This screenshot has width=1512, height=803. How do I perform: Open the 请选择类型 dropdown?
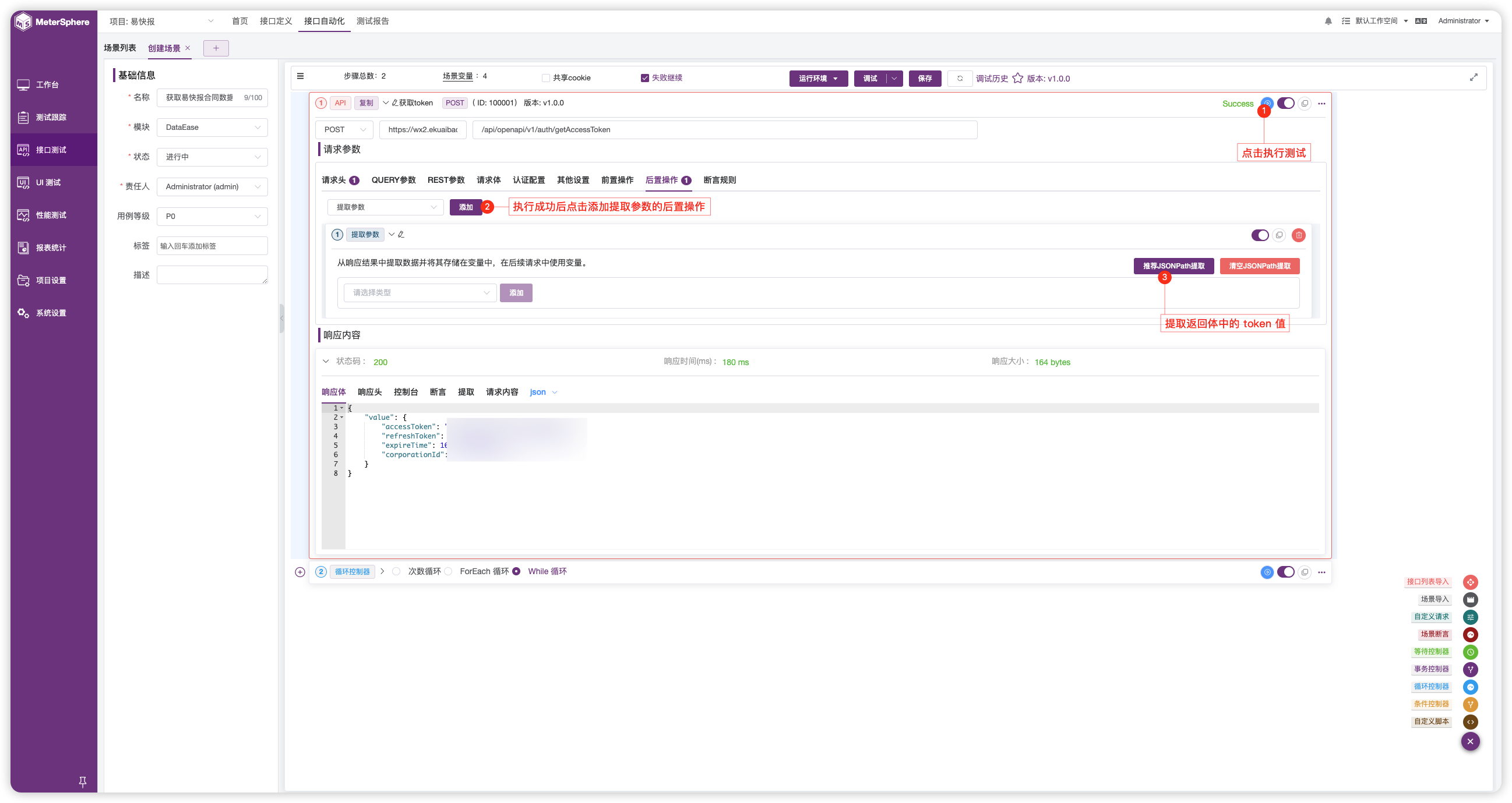(x=420, y=293)
